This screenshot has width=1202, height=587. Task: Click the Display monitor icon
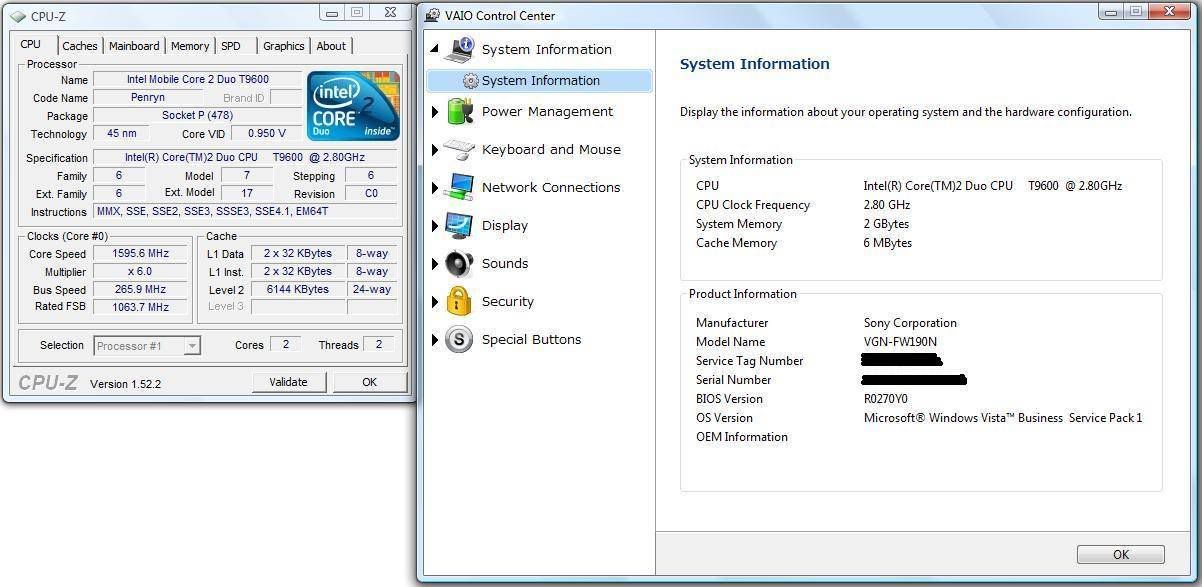460,225
